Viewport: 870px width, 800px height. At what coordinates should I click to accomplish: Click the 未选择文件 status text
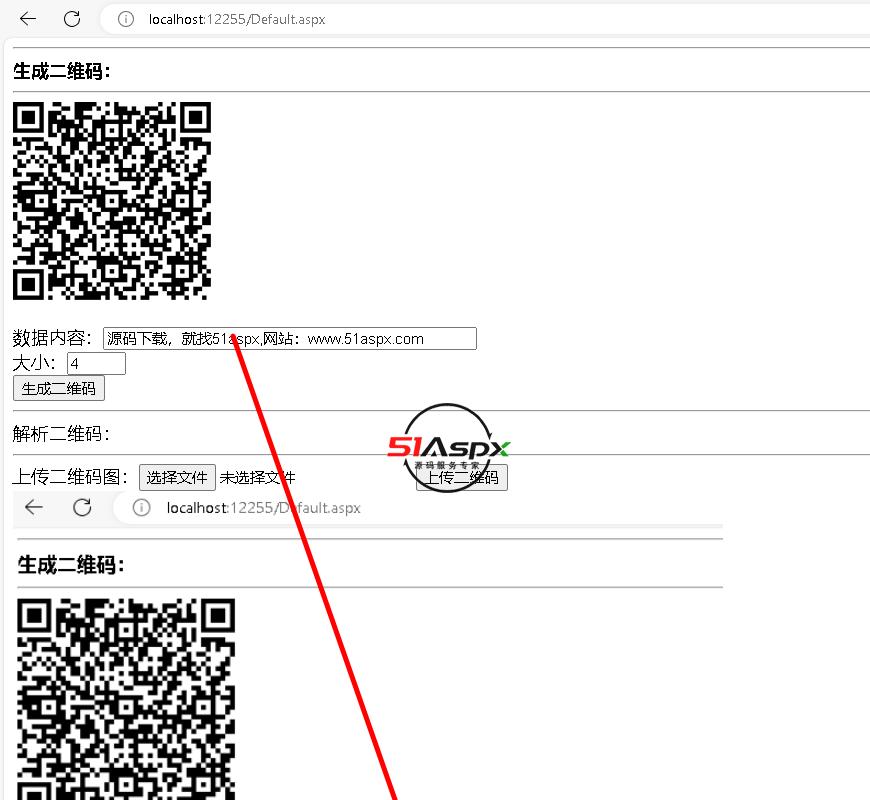[257, 477]
